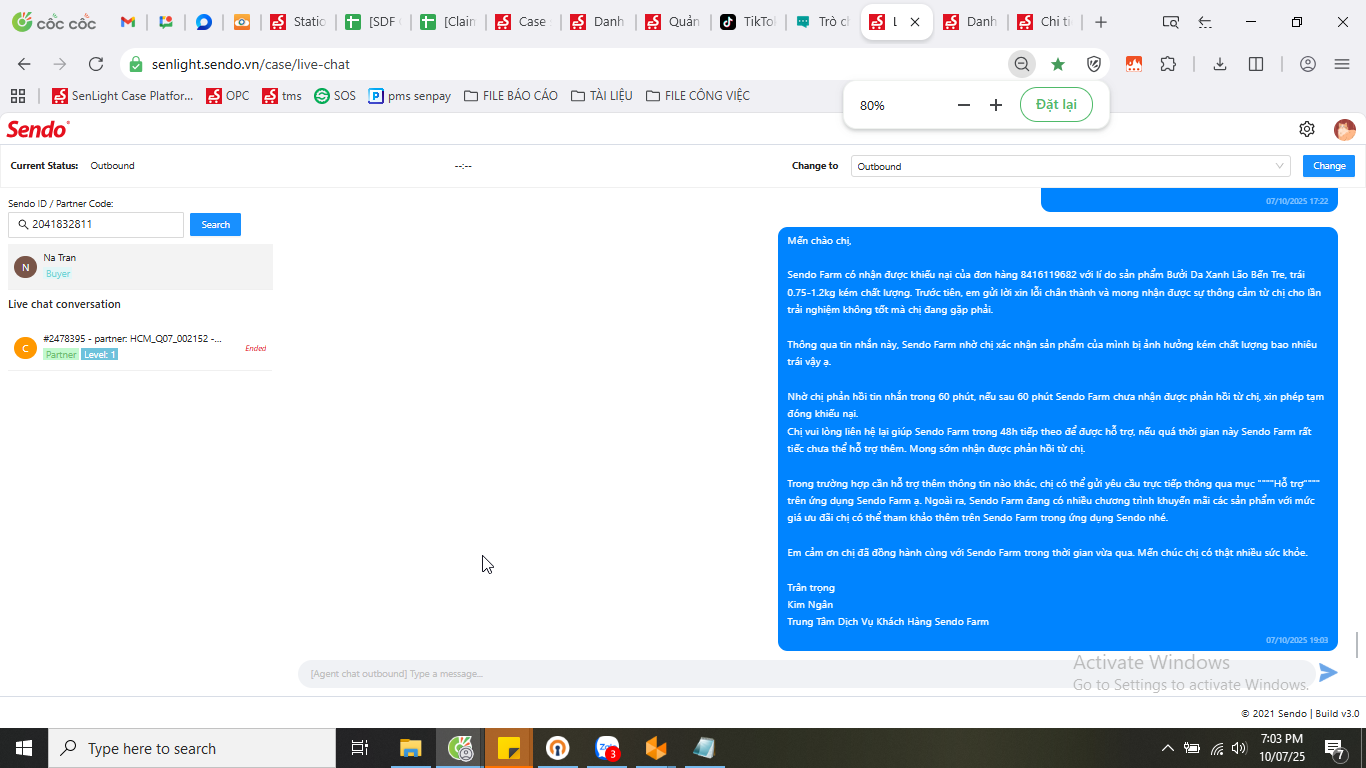Switch to the Quản tab

[674, 22]
